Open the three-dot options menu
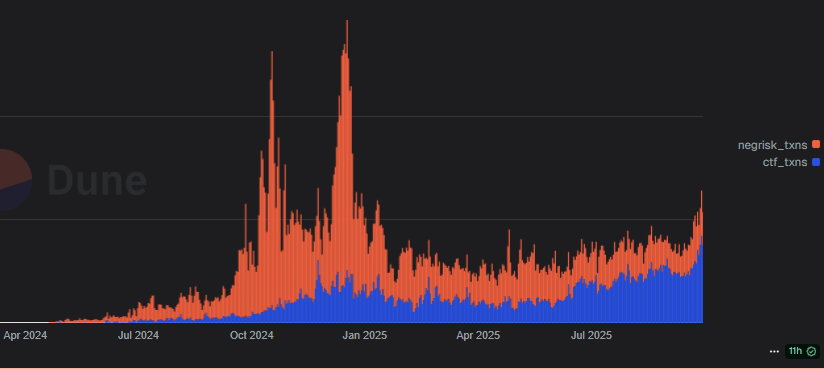824x369 pixels. 774,351
